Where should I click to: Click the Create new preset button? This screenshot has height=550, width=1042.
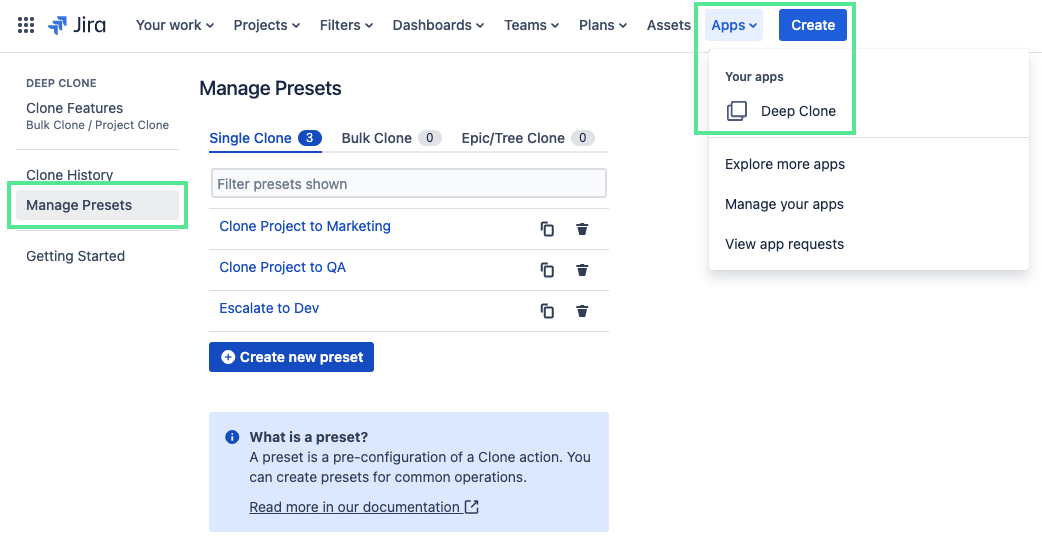[291, 357]
